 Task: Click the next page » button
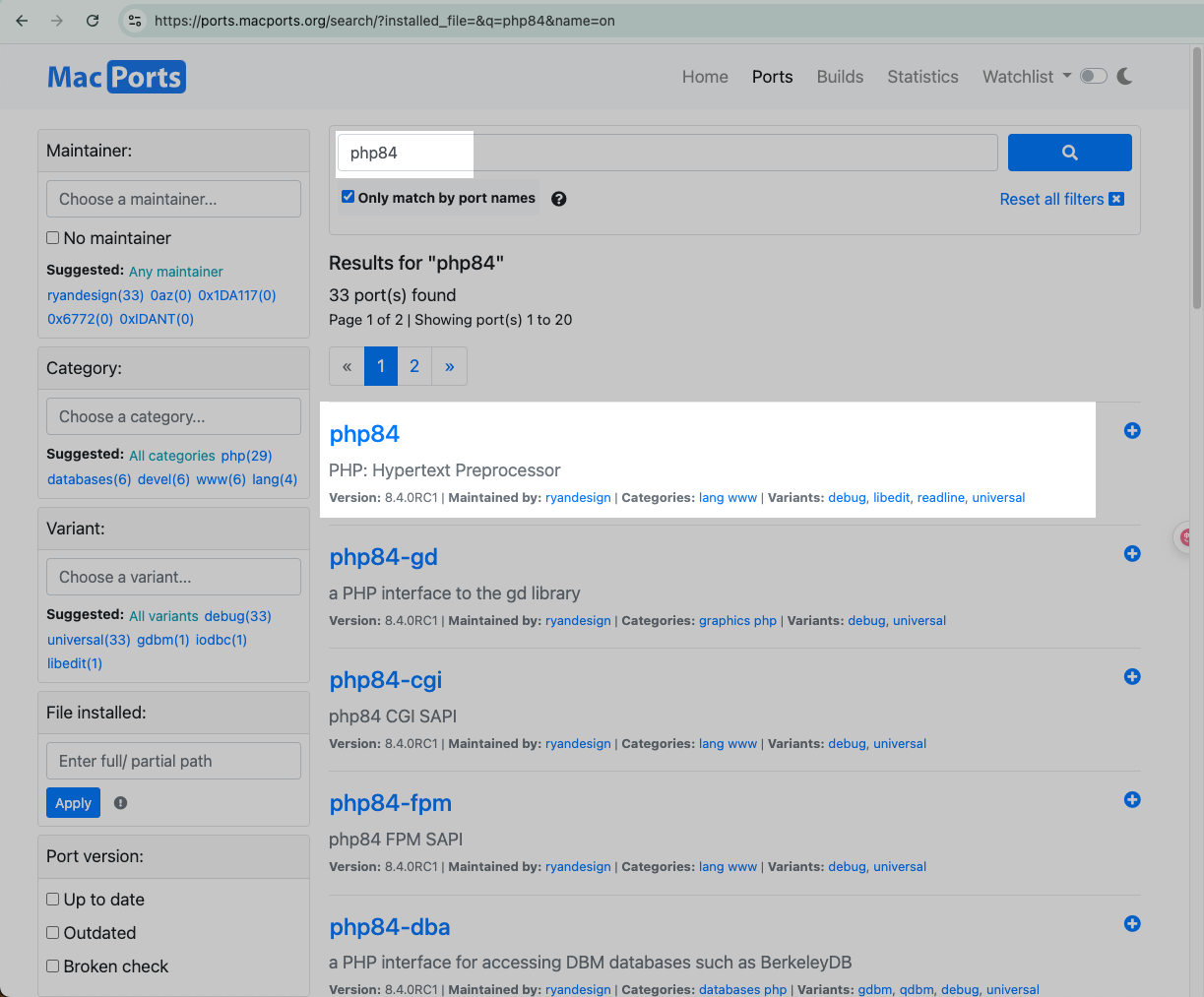click(x=449, y=366)
